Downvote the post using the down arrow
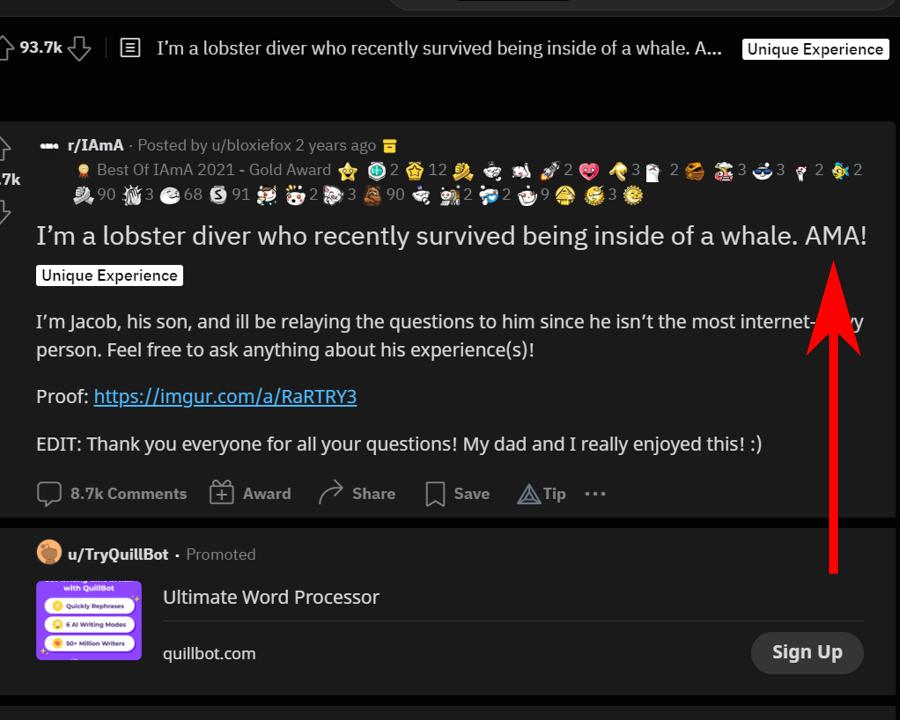The image size is (900, 720). click(80, 47)
